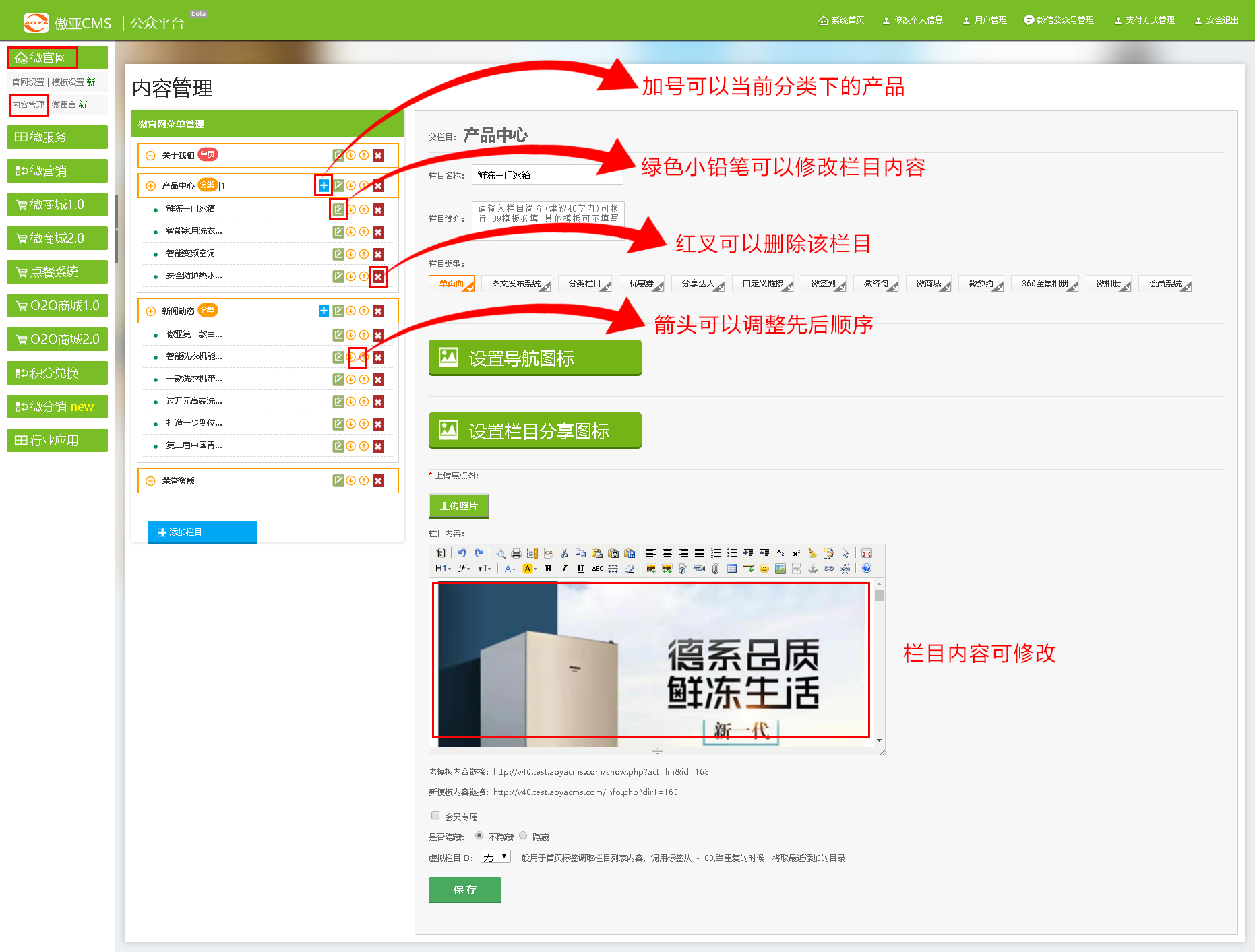Screen dimensions: 1255x952
Task: Expand the 新闻动态 category node
Action: [150, 311]
